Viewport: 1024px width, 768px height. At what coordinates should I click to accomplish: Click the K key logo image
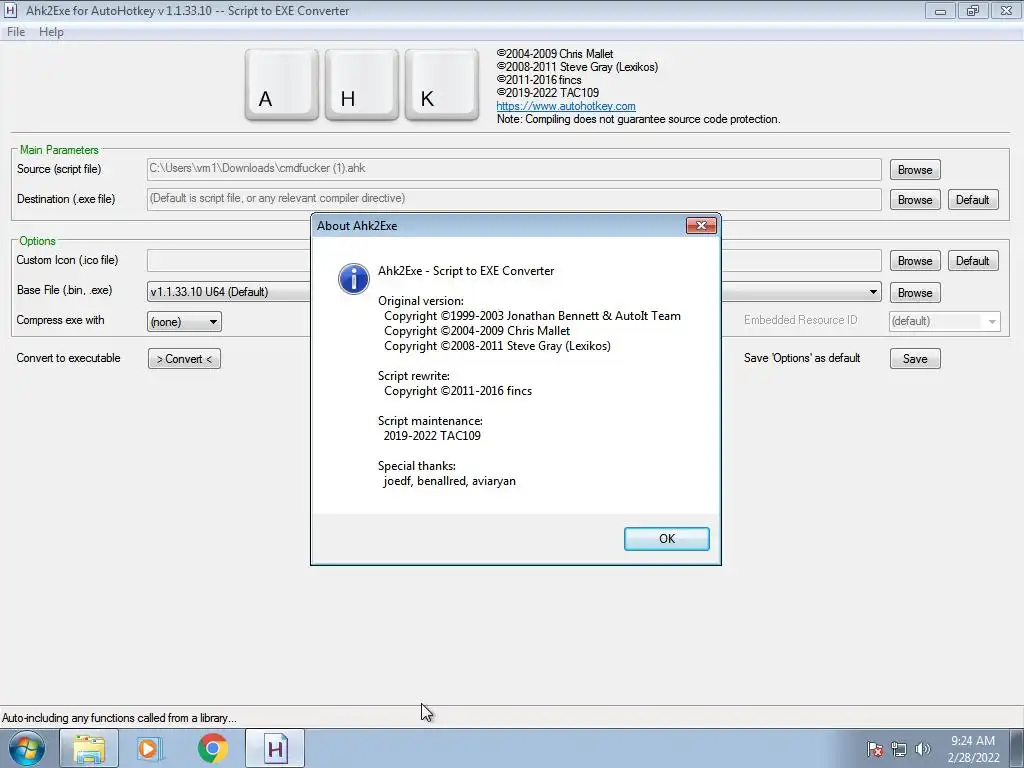pos(441,85)
